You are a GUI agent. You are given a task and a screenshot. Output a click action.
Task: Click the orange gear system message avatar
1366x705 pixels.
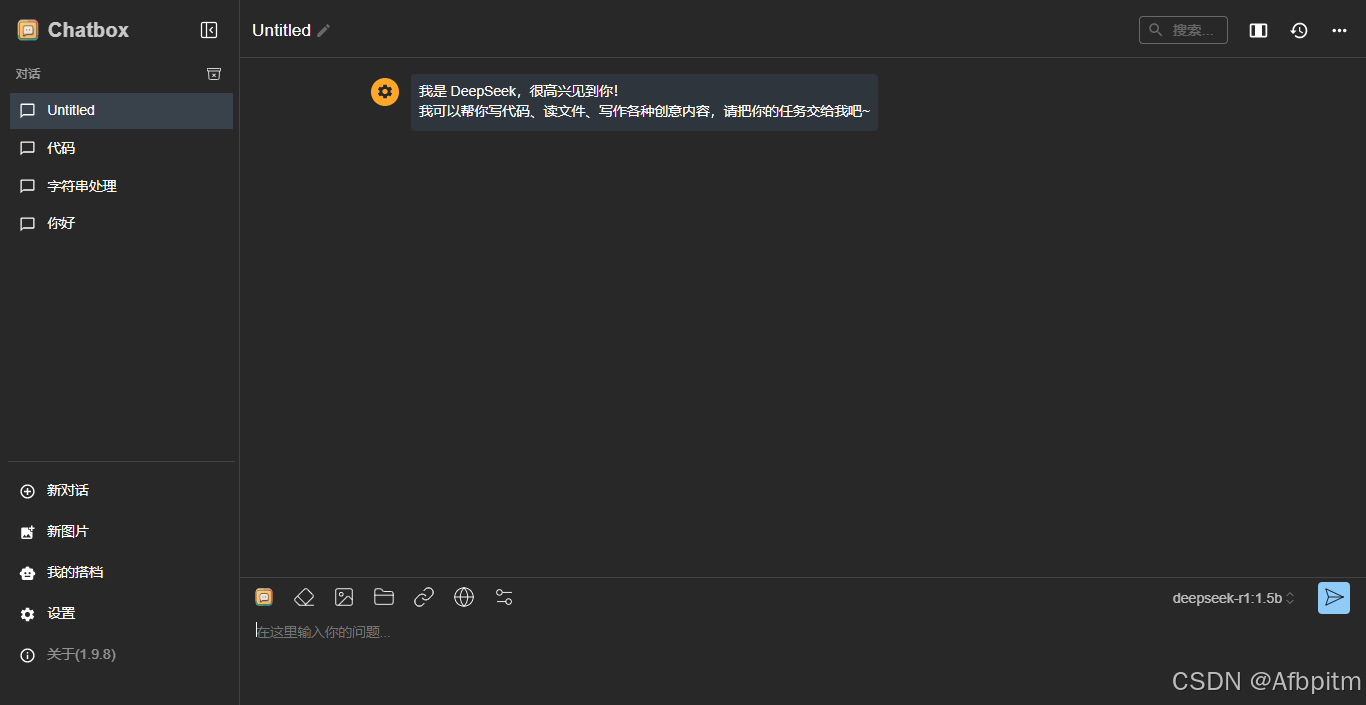tap(385, 91)
